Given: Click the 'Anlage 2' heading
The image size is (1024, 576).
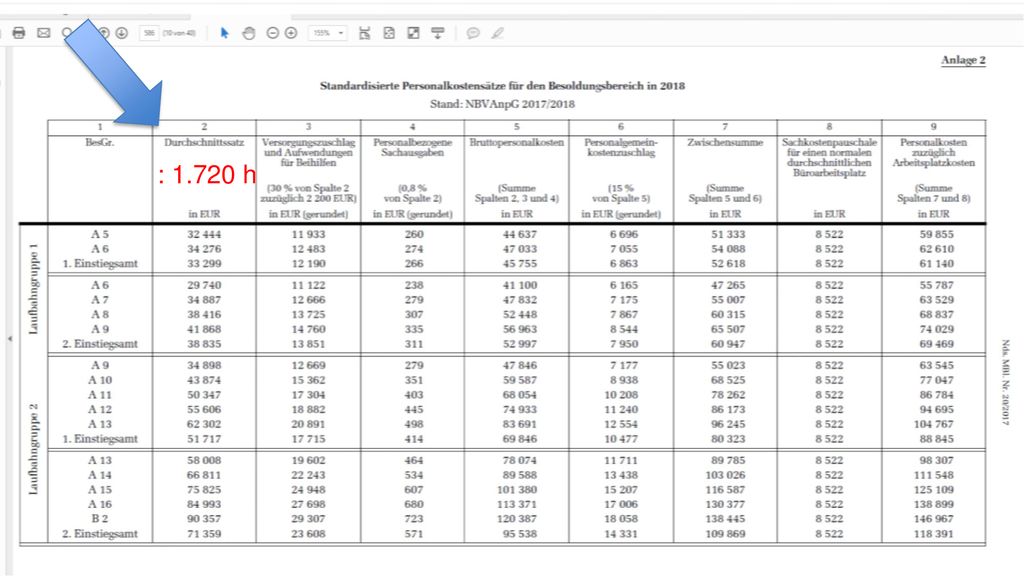Looking at the screenshot, I should [x=963, y=60].
